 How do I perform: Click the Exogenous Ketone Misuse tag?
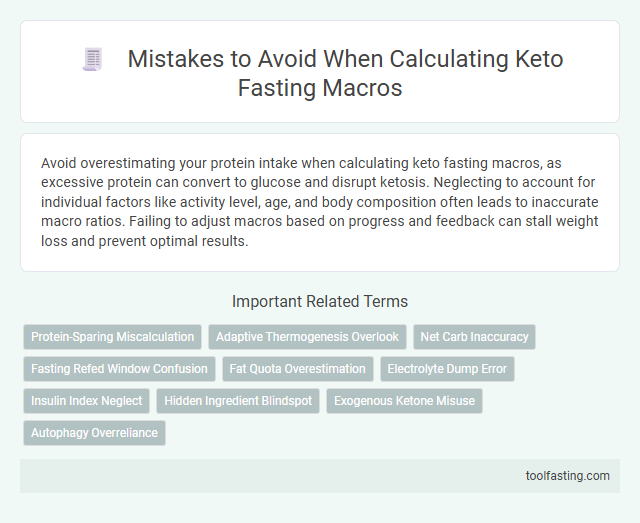406,401
